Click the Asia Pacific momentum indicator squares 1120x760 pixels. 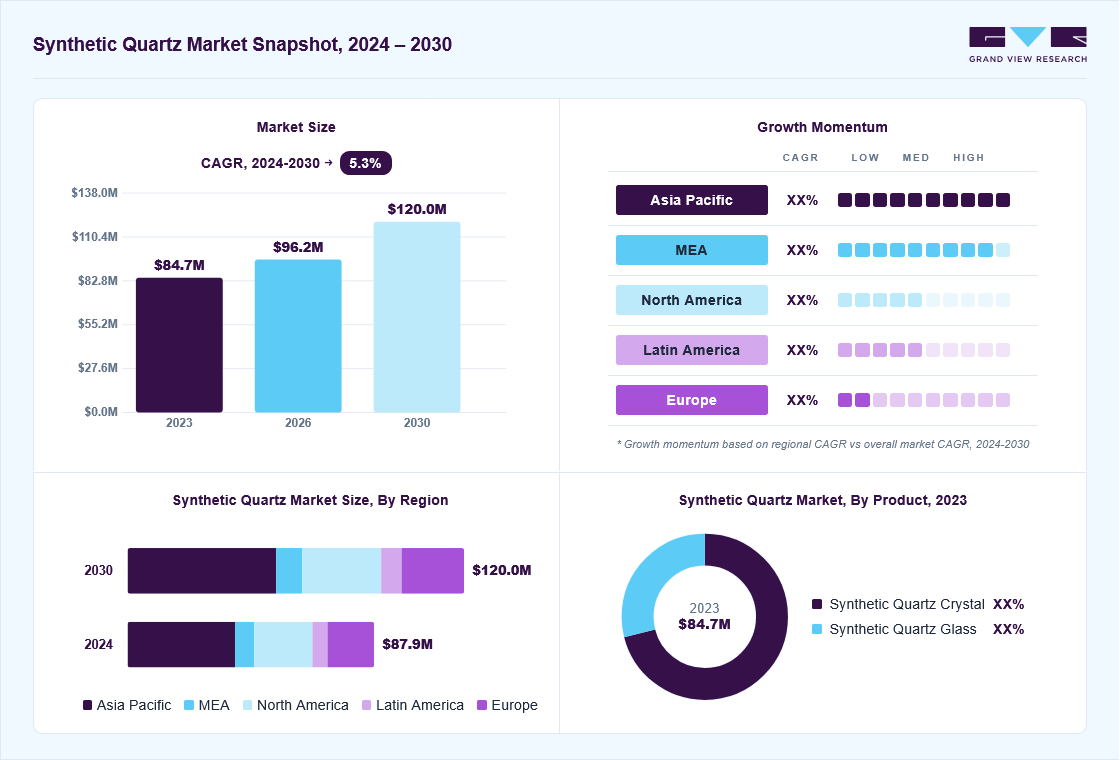tap(924, 200)
